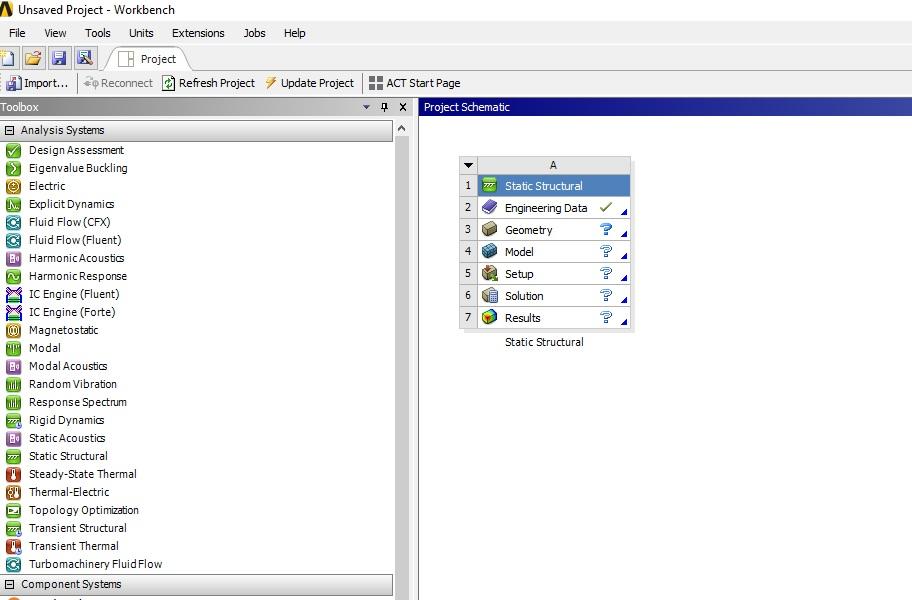Click the Harmonic Acoustics icon
This screenshot has height=600, width=912.
13,259
